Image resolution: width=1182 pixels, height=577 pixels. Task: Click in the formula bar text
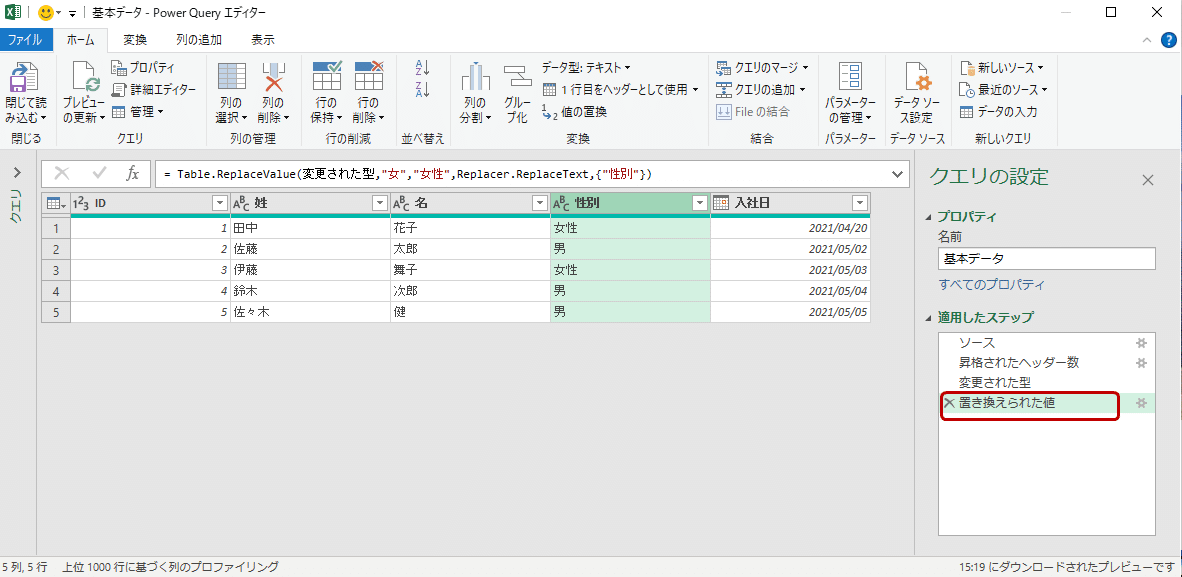(x=407, y=174)
